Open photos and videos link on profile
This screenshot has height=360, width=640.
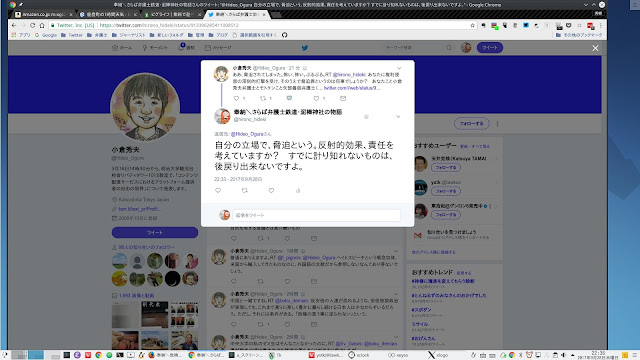pos(136,296)
